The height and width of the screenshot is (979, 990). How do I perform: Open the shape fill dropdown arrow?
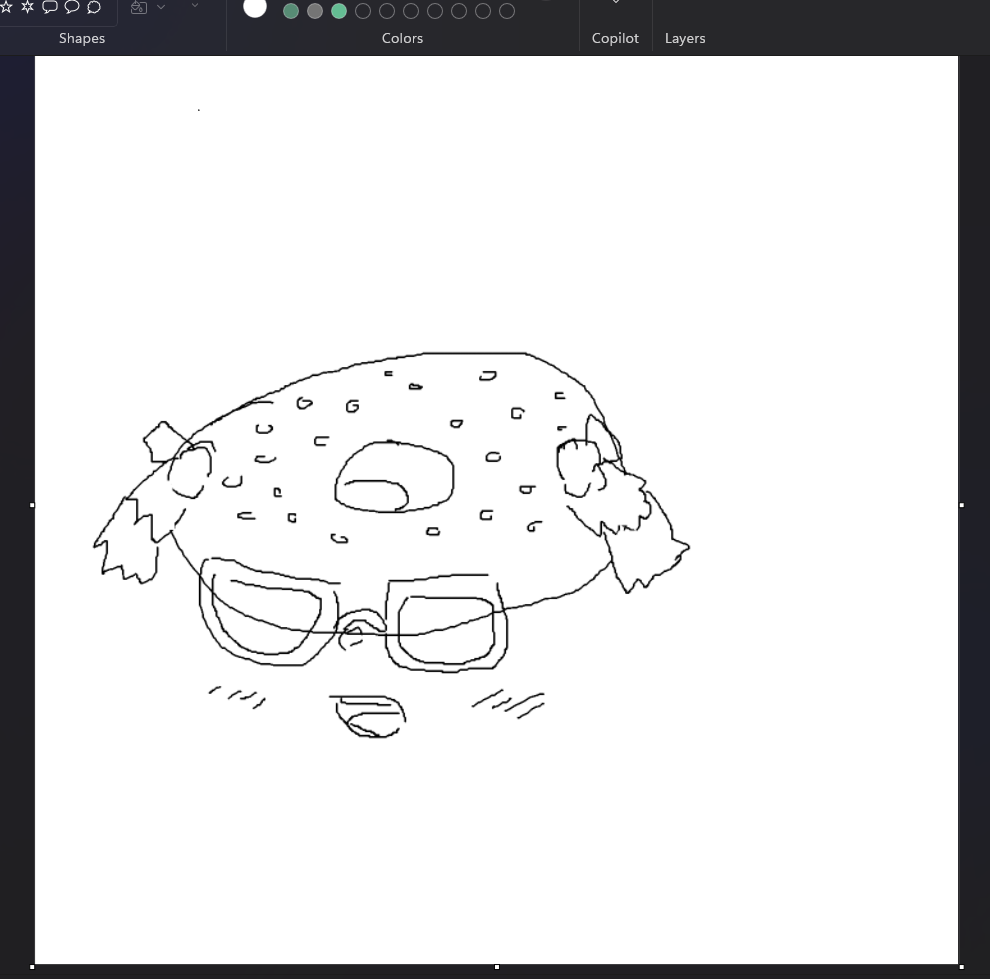[161, 7]
